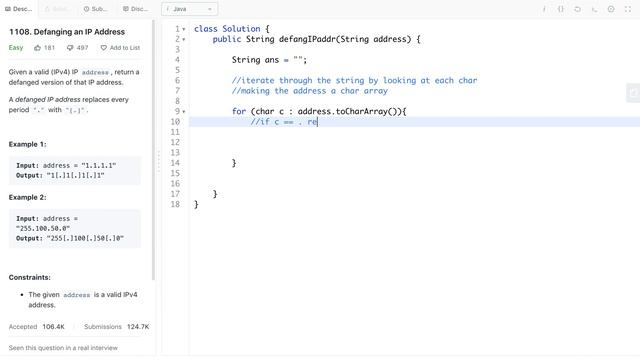The image size is (640, 360).
Task: Click the comment //iterate through the string
Action: tap(354, 80)
